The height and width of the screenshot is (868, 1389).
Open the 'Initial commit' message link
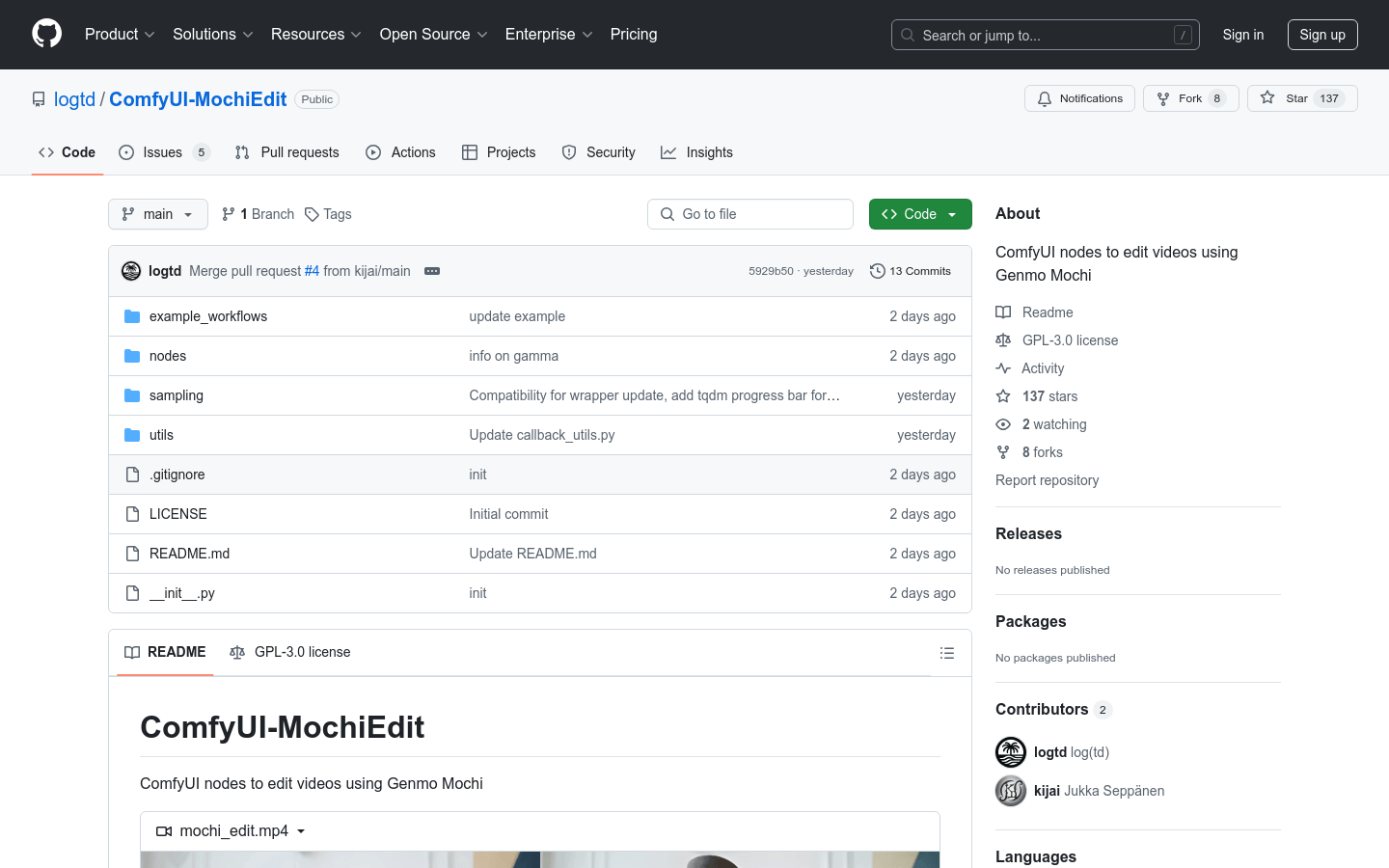click(508, 514)
